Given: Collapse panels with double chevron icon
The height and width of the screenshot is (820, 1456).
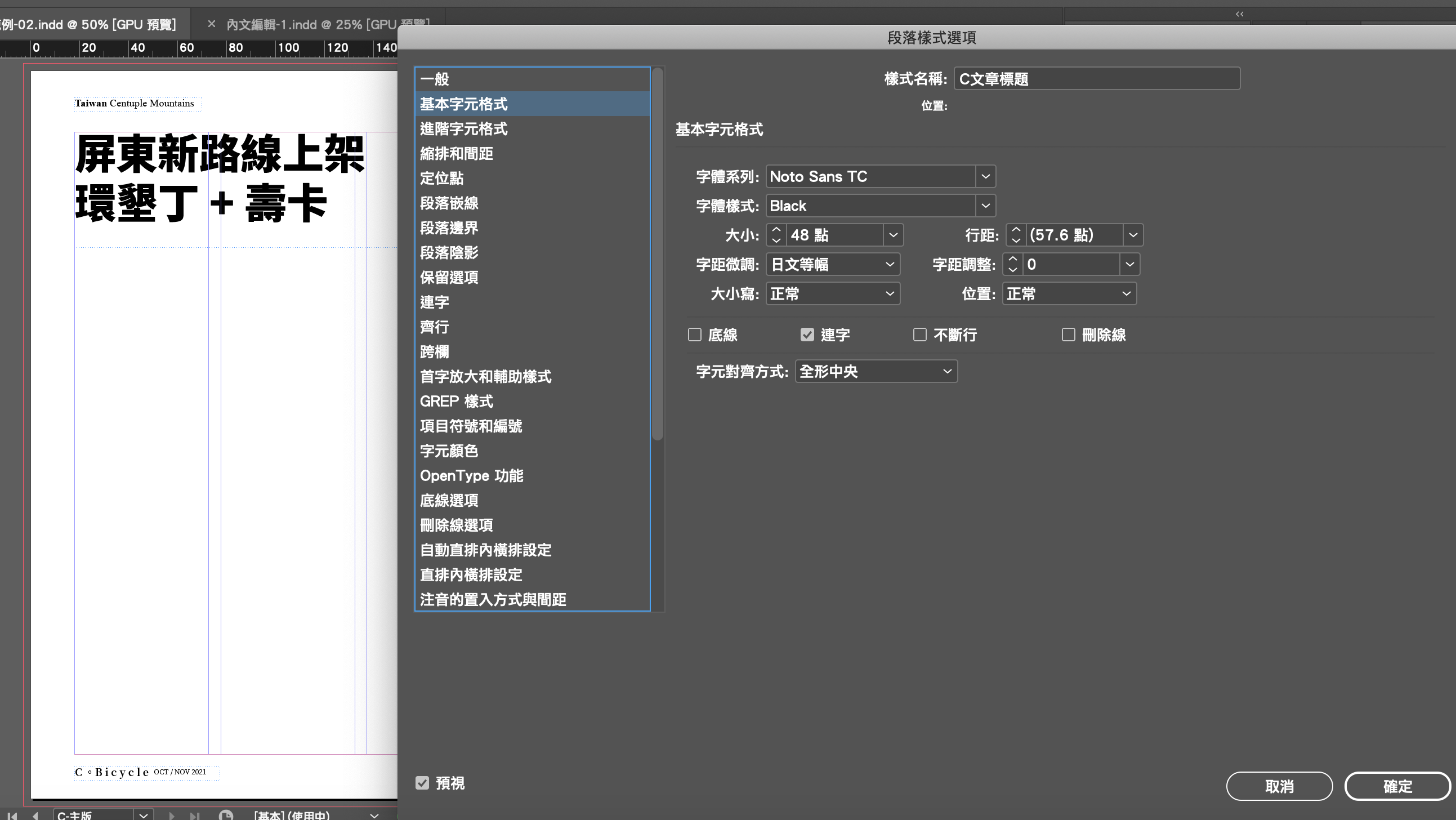Looking at the screenshot, I should [1239, 14].
